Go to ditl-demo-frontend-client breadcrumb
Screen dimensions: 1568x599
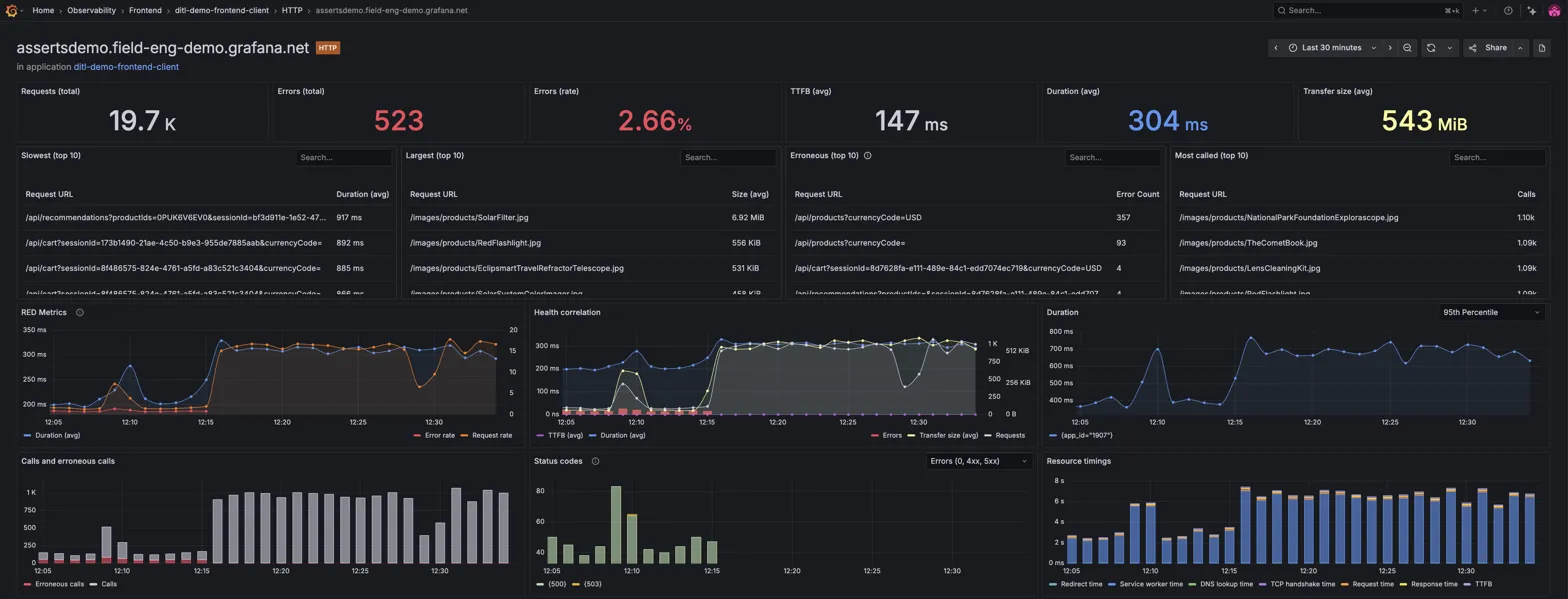coord(224,10)
